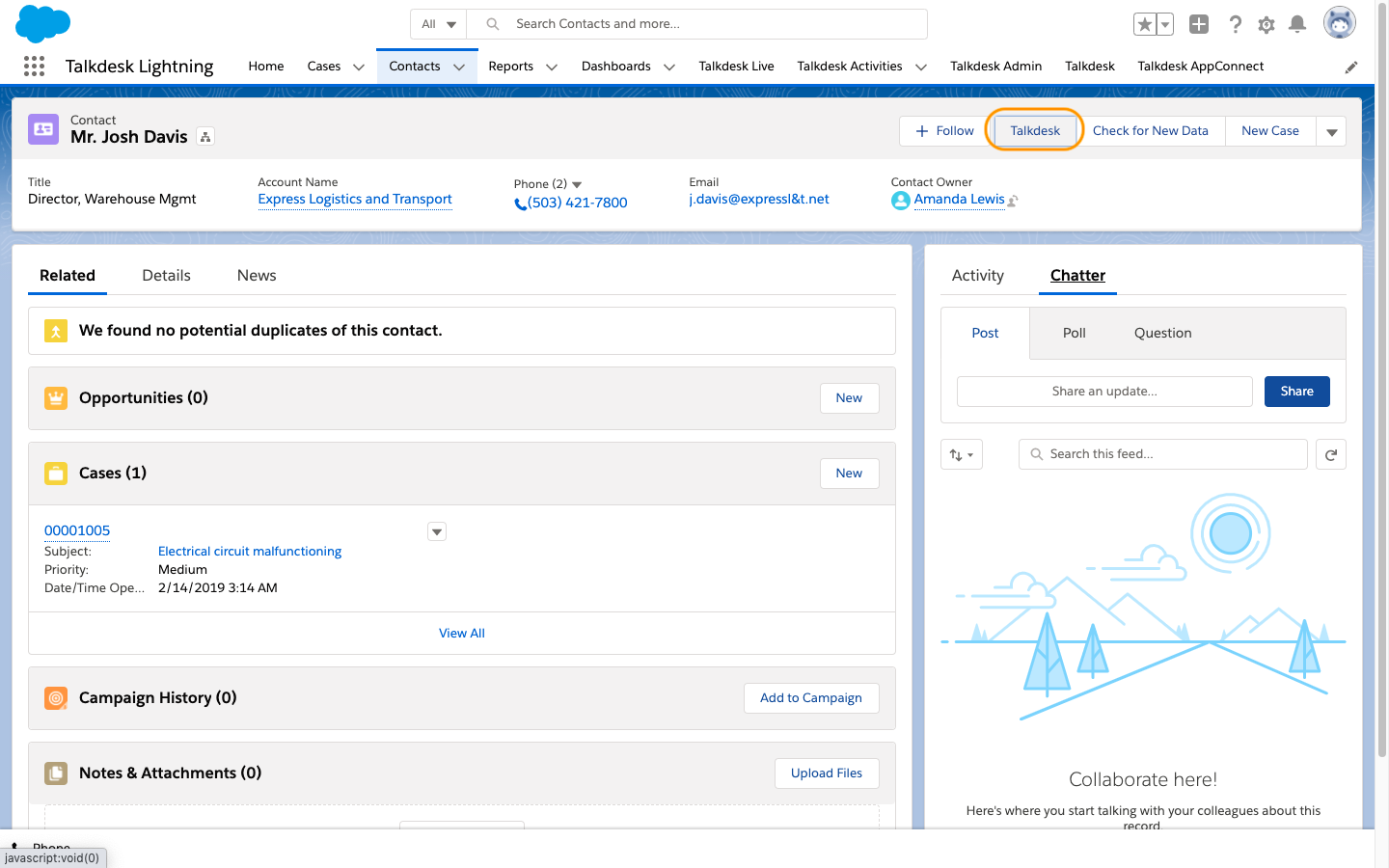This screenshot has height=868, width=1389.
Task: Open the Talkdesk AppConnect tab
Action: point(1201,67)
